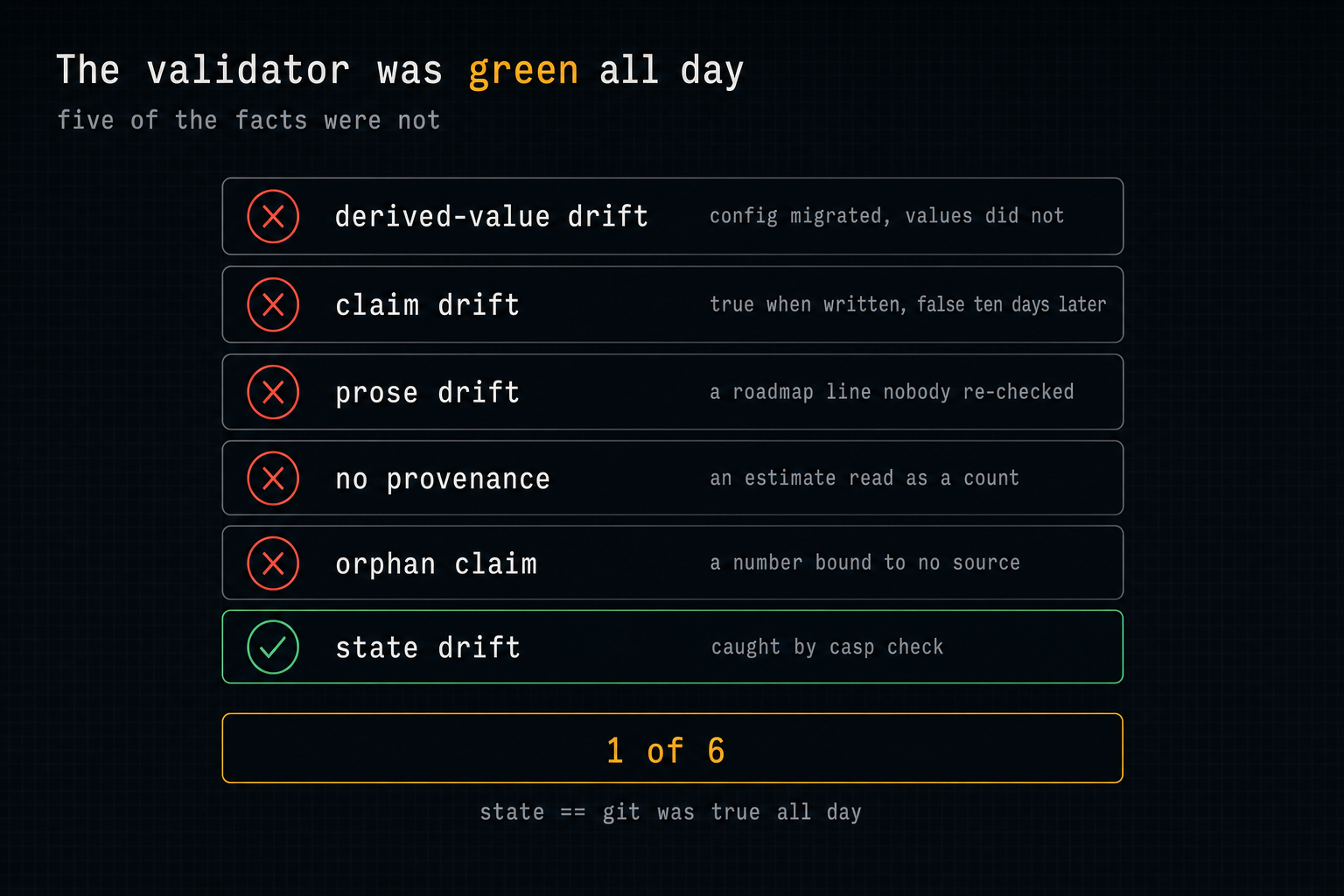Viewport: 1344px width, 896px height.
Task: Click the red X icon beside no provenance
Action: (273, 479)
